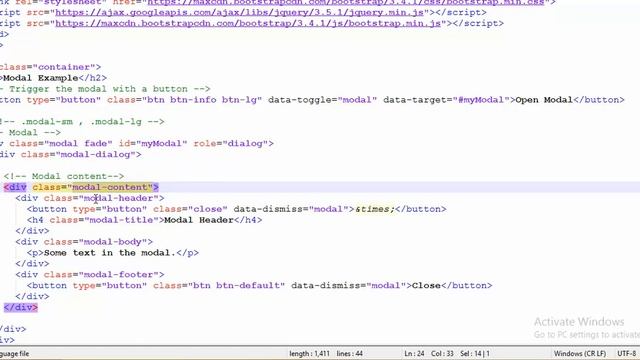The image size is (640, 360).
Task: Click the UTF-8 encoding indicator
Action: 627,353
